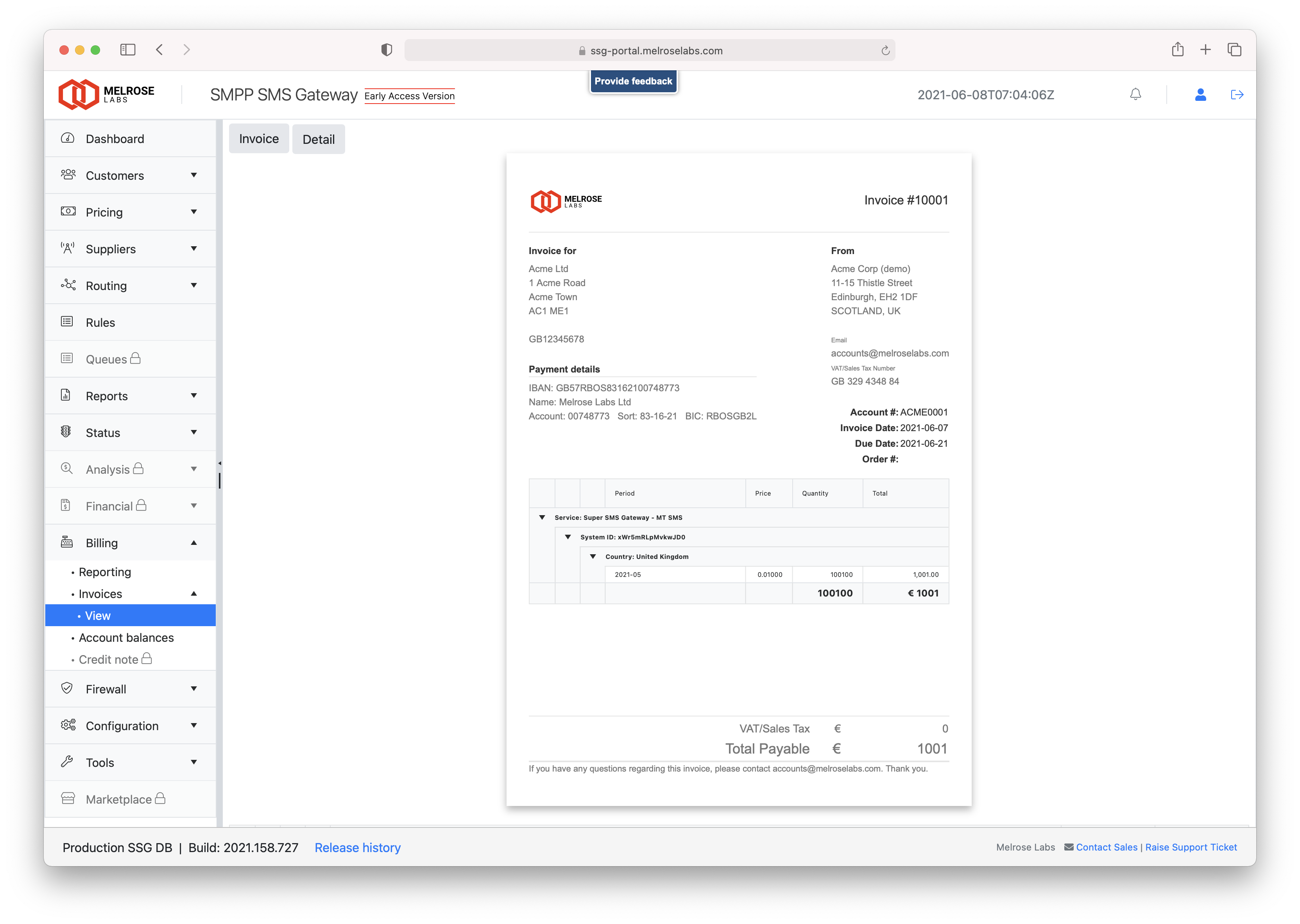Click the Dashboard gauge icon
Screen dimensions: 1300x924
click(68, 138)
